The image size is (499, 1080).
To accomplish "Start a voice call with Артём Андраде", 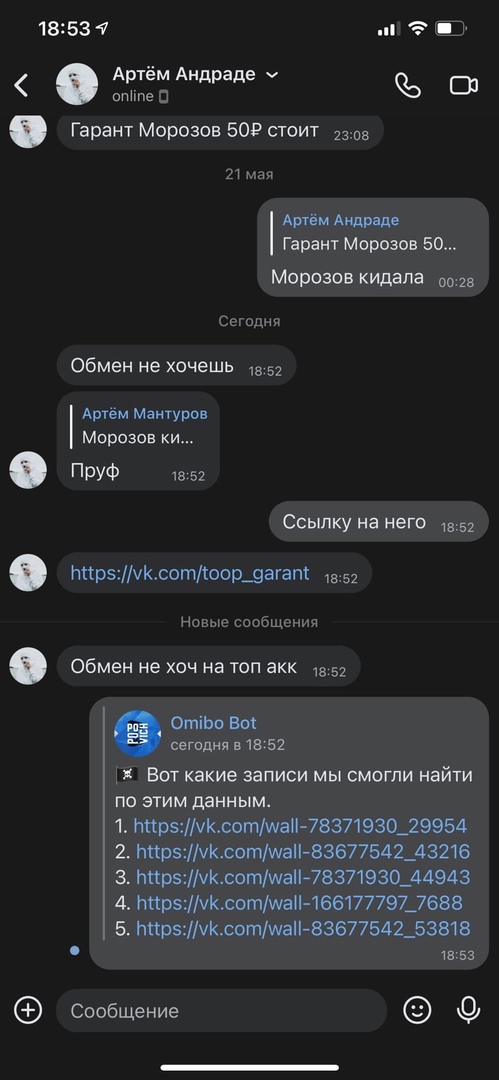I will pyautogui.click(x=407, y=85).
